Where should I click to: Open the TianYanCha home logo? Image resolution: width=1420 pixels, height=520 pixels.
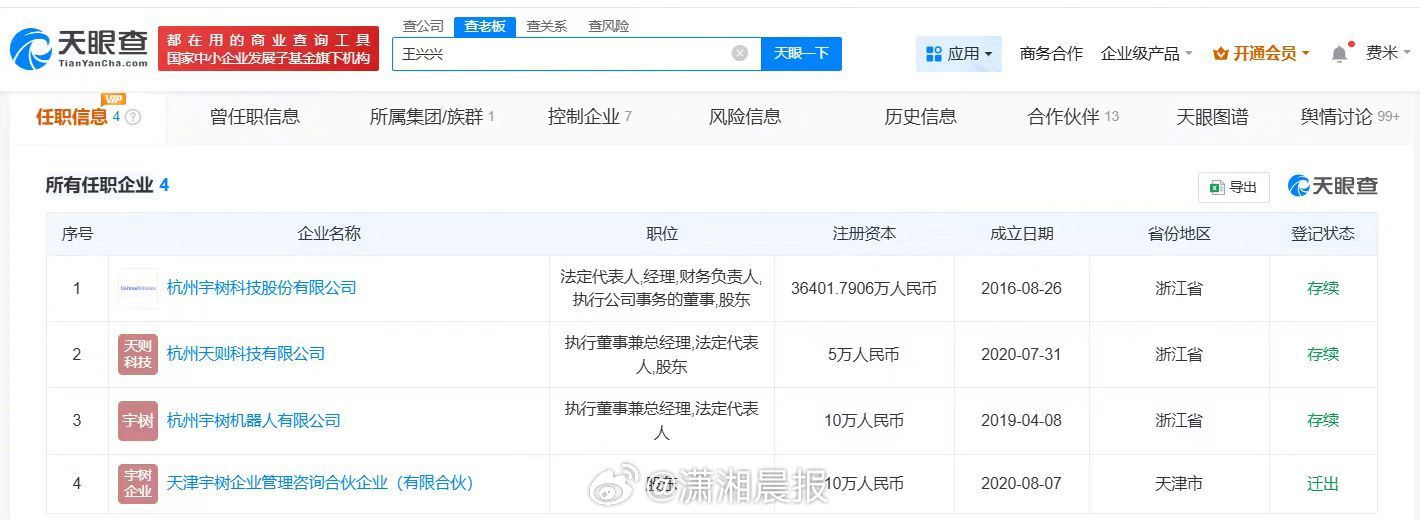[79, 48]
